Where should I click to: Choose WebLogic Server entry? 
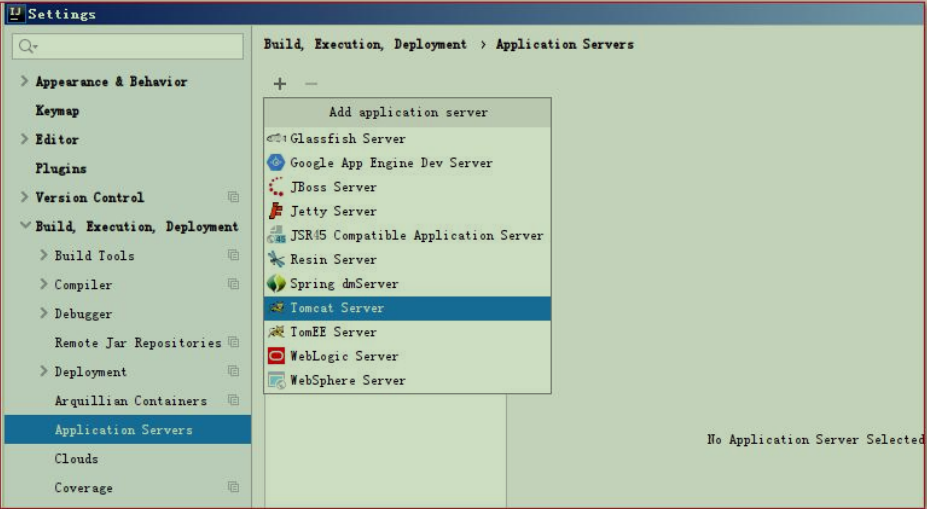coord(407,356)
